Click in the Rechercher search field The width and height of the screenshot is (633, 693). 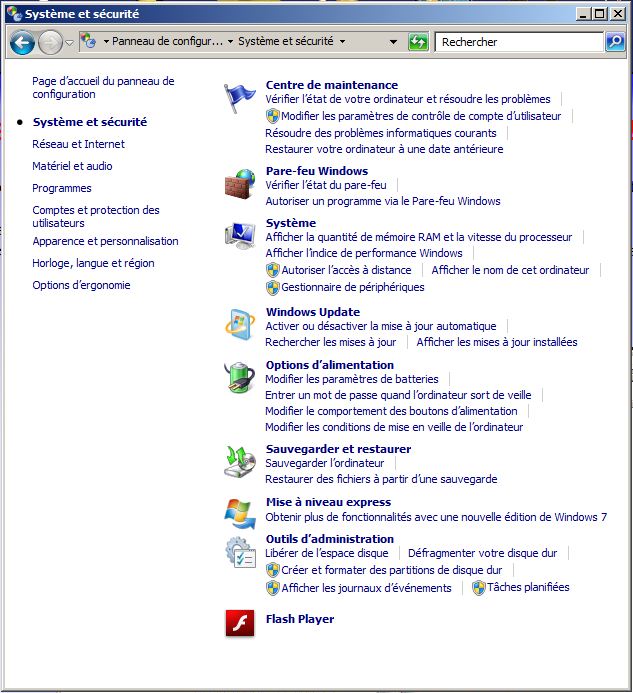[519, 42]
